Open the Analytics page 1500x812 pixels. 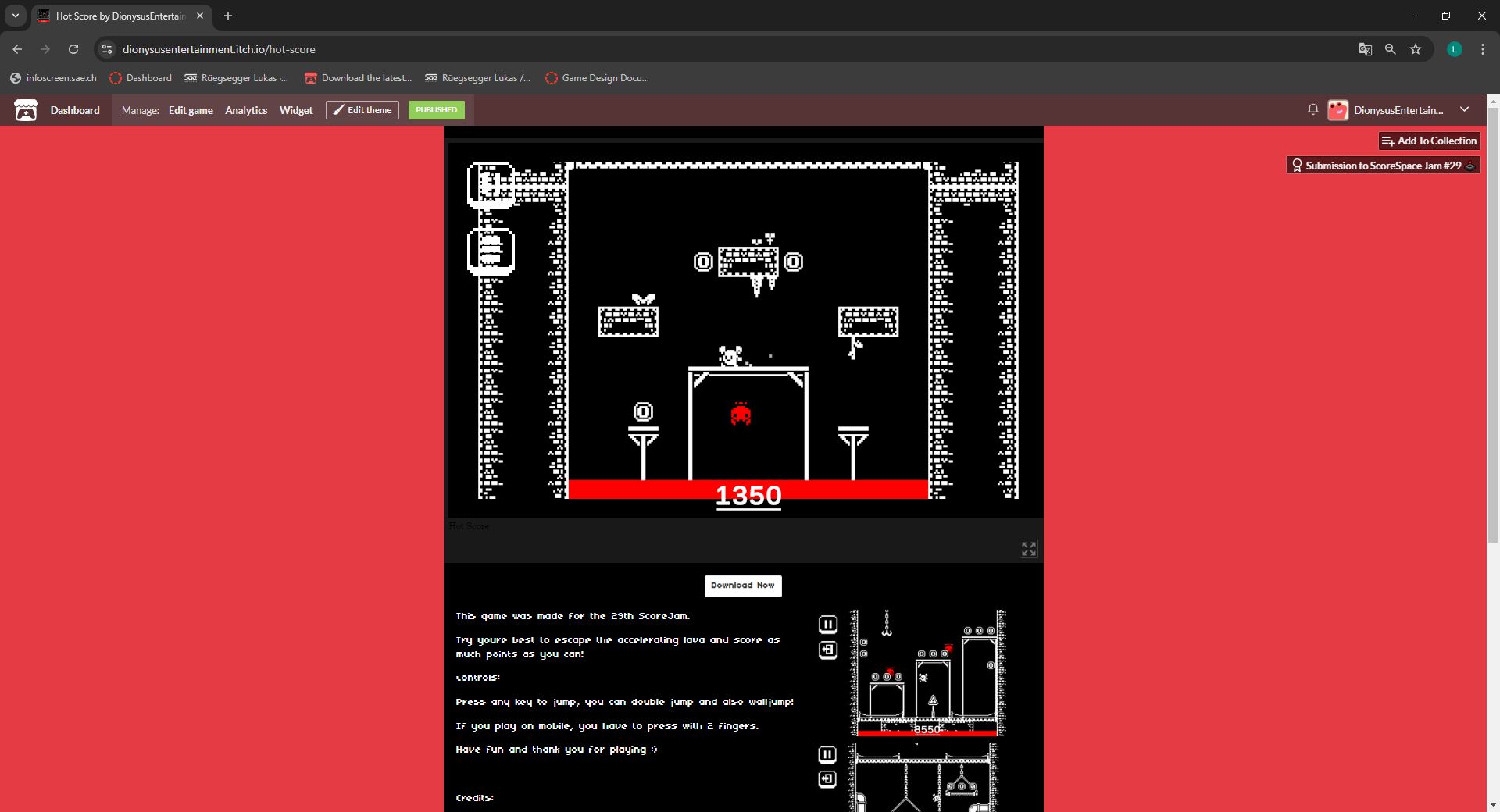pos(246,110)
